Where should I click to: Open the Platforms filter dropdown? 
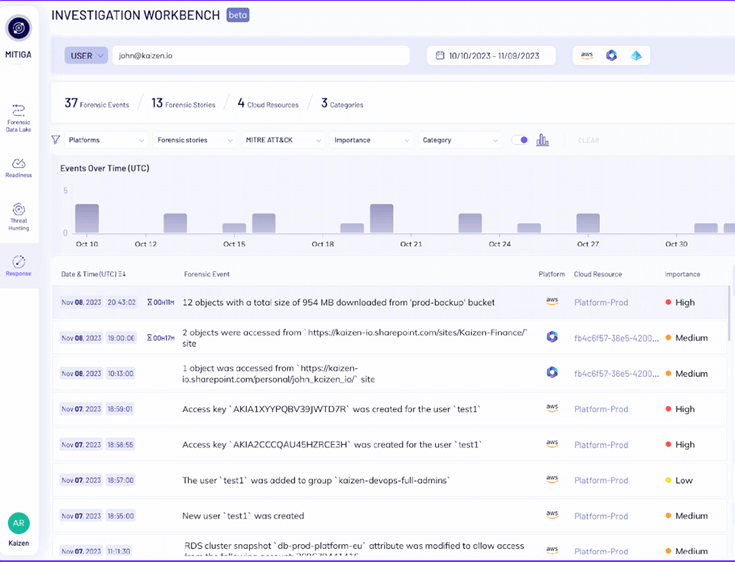[x=106, y=140]
